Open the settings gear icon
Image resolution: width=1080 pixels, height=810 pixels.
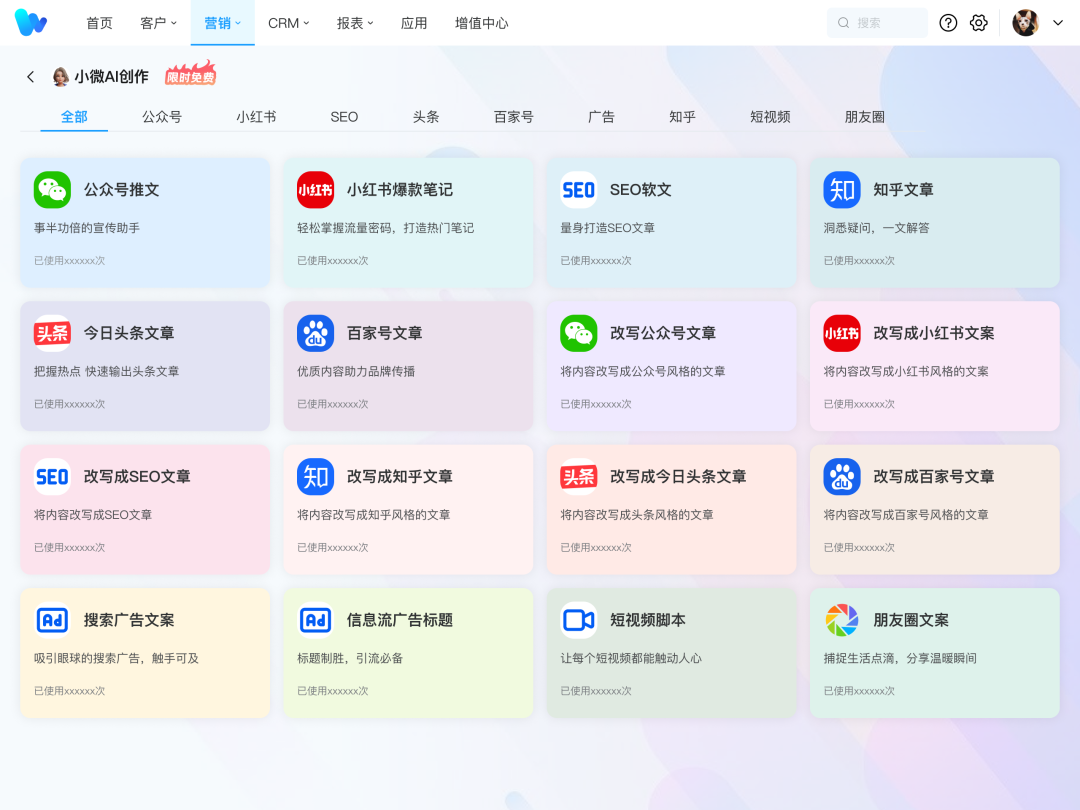pos(978,23)
